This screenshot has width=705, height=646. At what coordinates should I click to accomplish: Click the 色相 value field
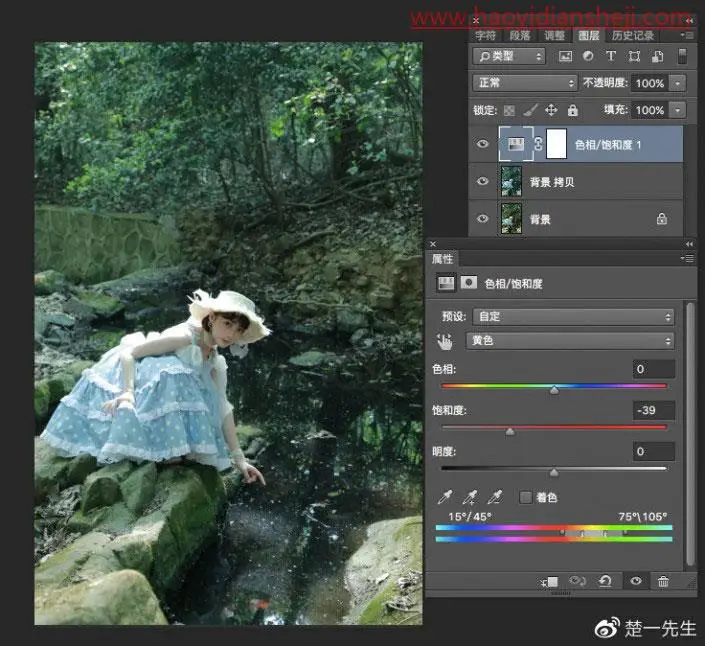coord(653,369)
